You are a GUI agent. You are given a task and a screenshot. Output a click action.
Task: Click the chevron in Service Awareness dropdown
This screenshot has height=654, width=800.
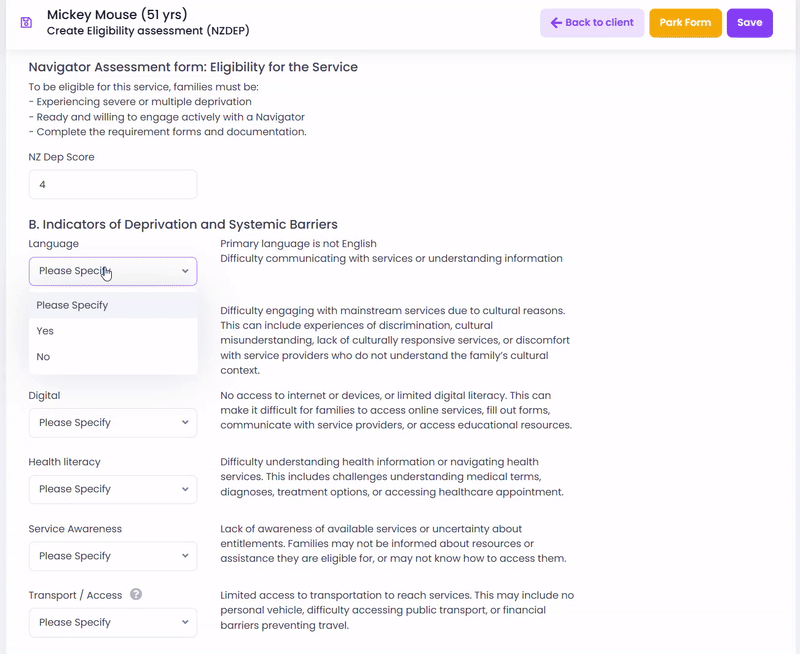tap(185, 556)
